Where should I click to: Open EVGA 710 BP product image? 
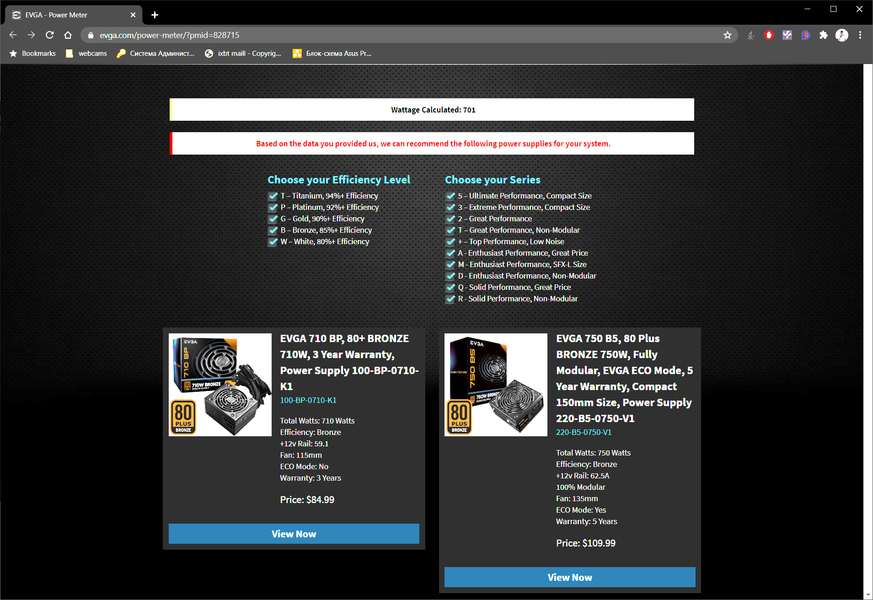[220, 385]
